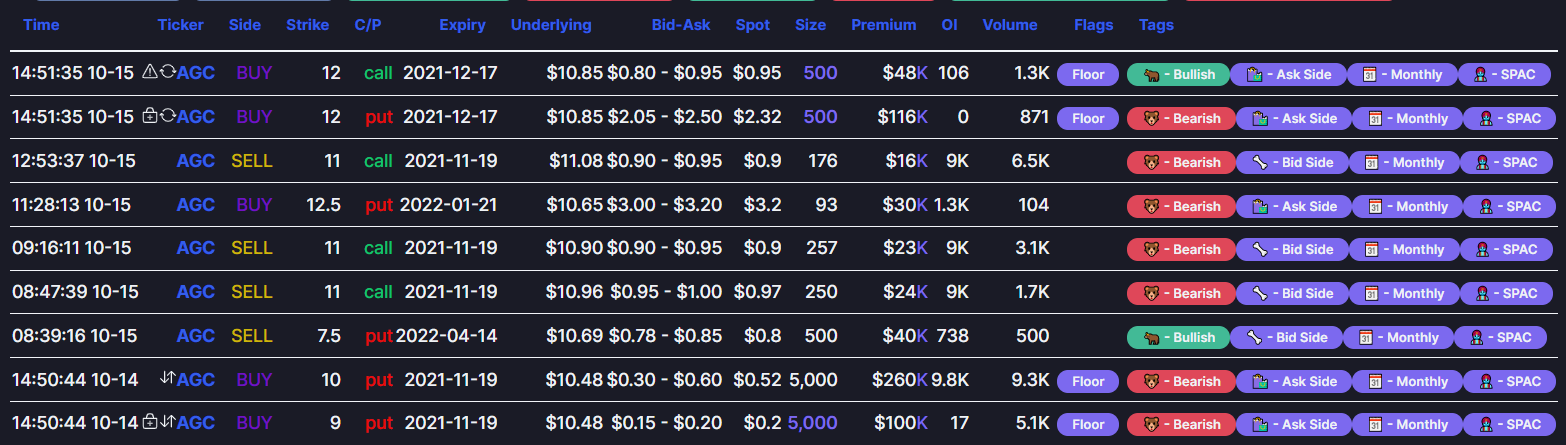
Task: Click the sweep arrows icon on the $116K put row
Action: (167, 116)
